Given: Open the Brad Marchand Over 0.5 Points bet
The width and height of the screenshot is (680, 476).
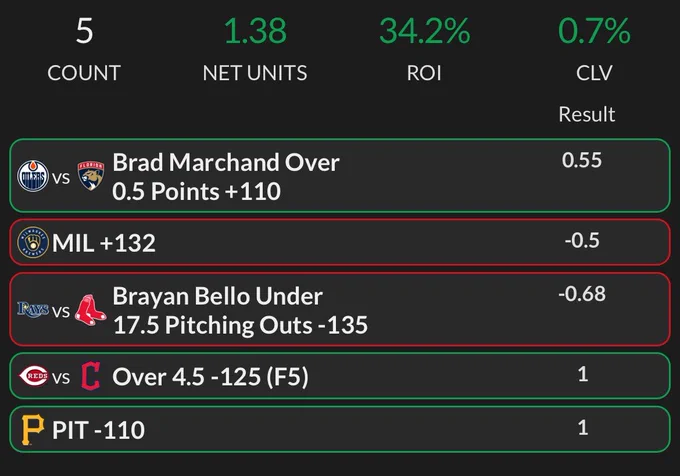Looking at the screenshot, I should (340, 176).
